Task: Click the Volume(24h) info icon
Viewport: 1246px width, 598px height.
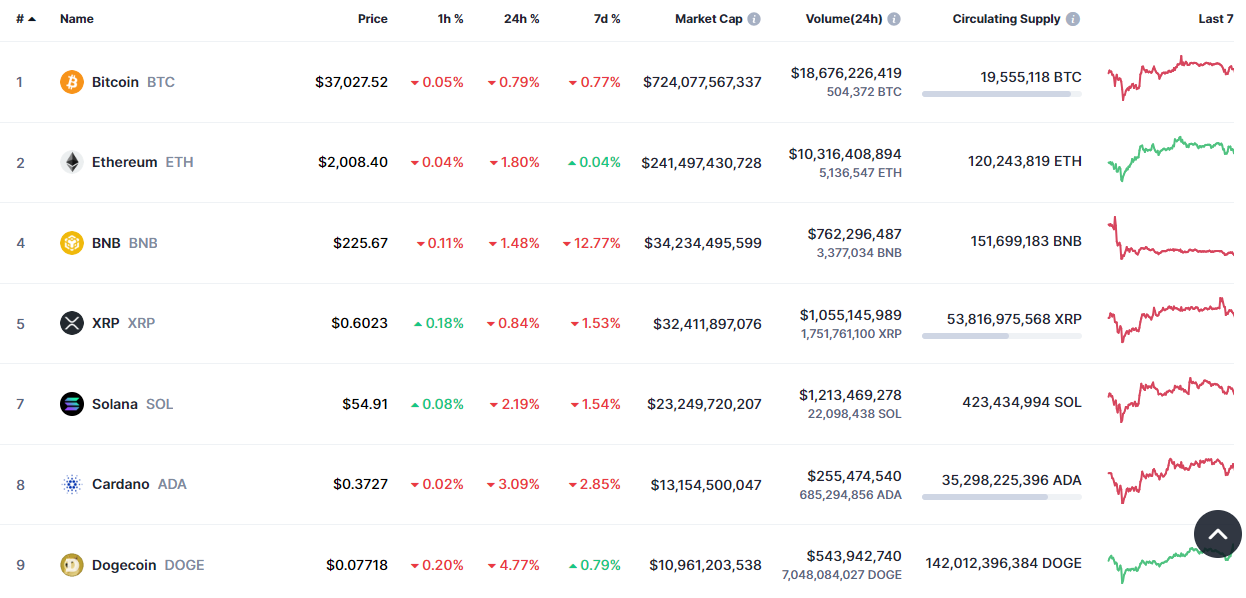Action: point(894,19)
